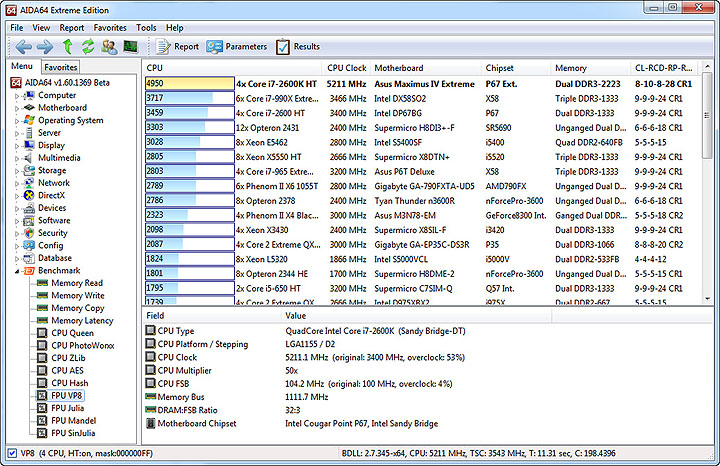The width and height of the screenshot is (720, 466).
Task: Select the Memory Copy benchmark icon
Action: point(42,308)
